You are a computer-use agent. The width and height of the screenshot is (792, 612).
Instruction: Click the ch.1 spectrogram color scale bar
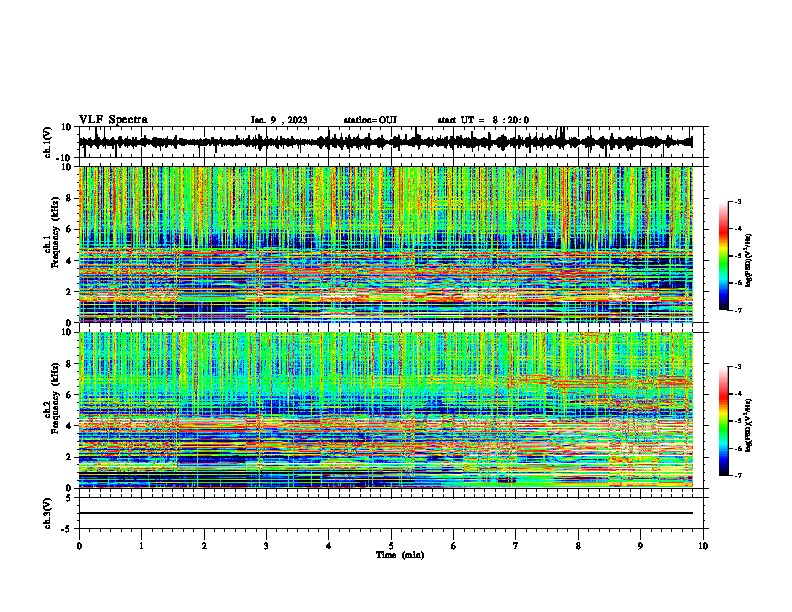point(724,256)
